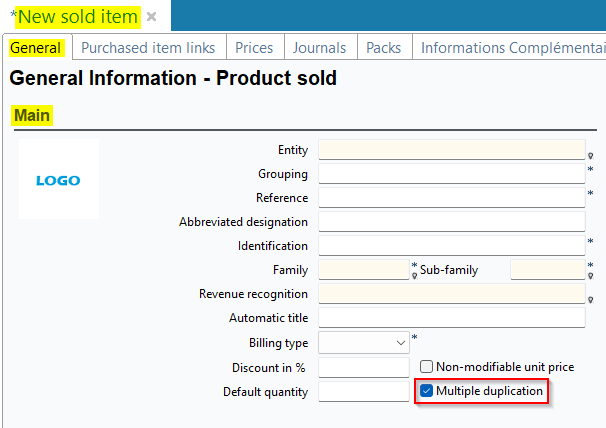Go to the Journals tab
Image resolution: width=606 pixels, height=428 pixels.
(x=320, y=48)
